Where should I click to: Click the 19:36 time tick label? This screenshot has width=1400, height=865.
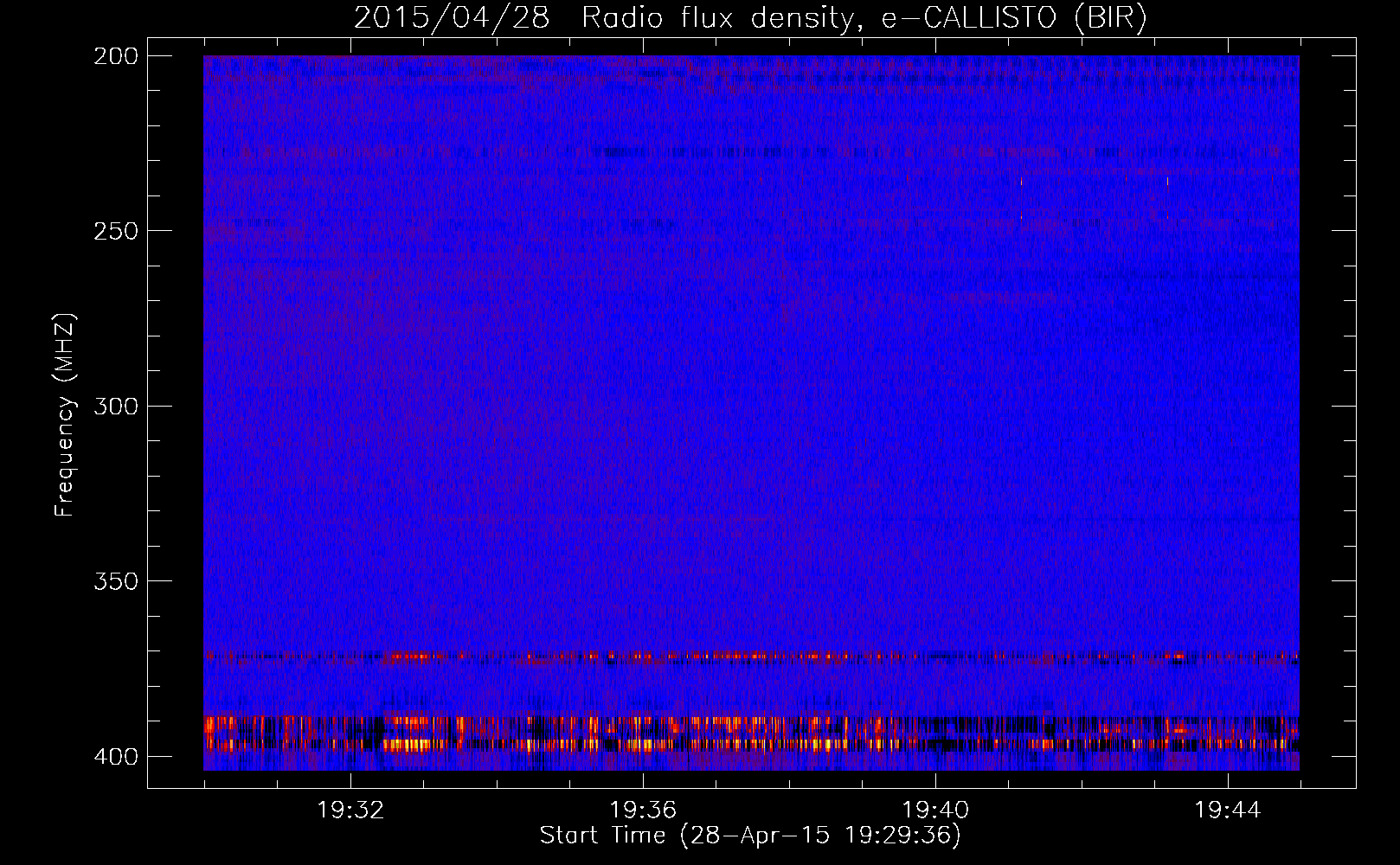coord(643,811)
